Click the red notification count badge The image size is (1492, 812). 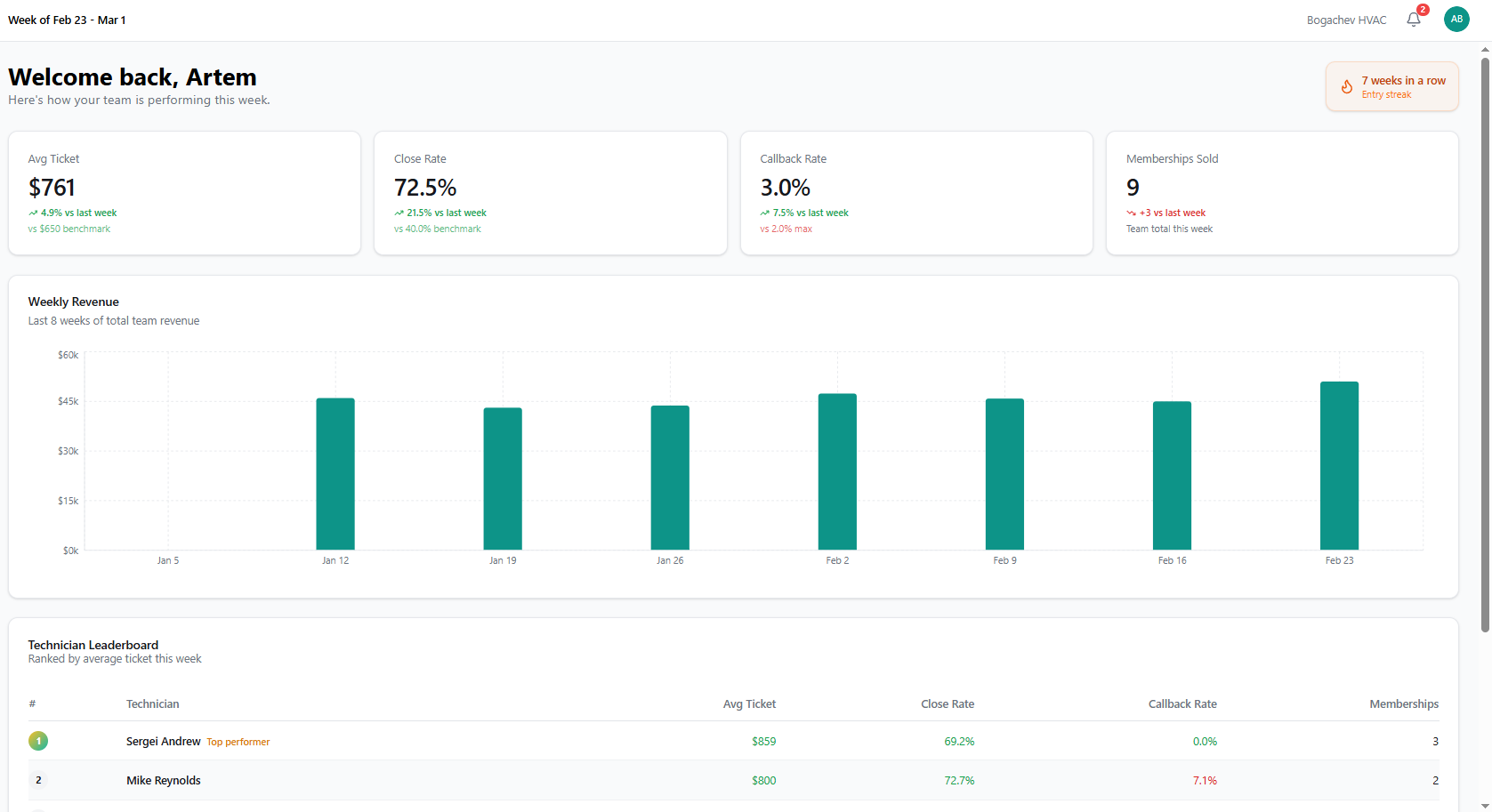[x=1422, y=11]
